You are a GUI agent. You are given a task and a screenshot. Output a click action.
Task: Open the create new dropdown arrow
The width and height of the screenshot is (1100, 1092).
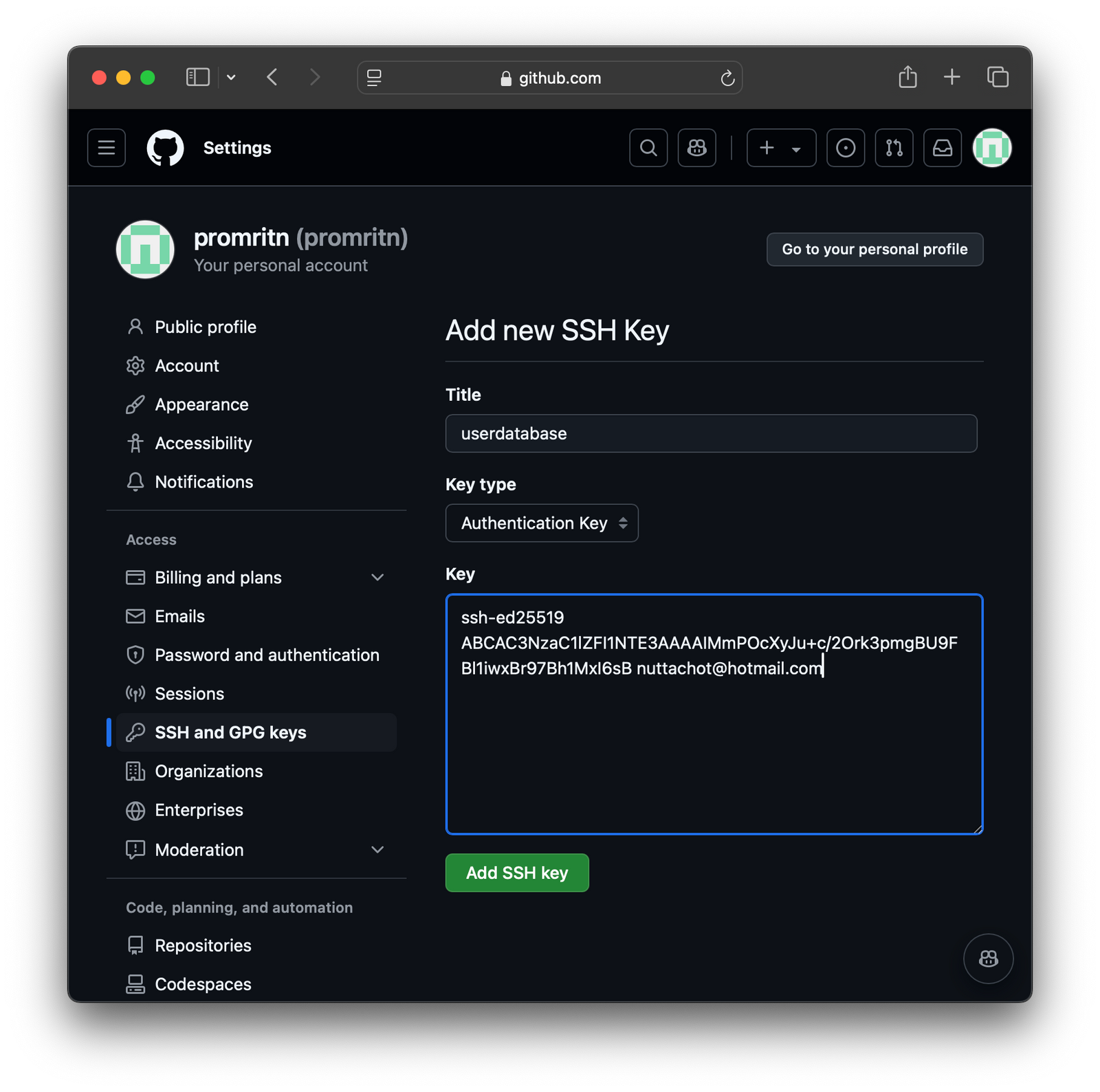point(796,148)
